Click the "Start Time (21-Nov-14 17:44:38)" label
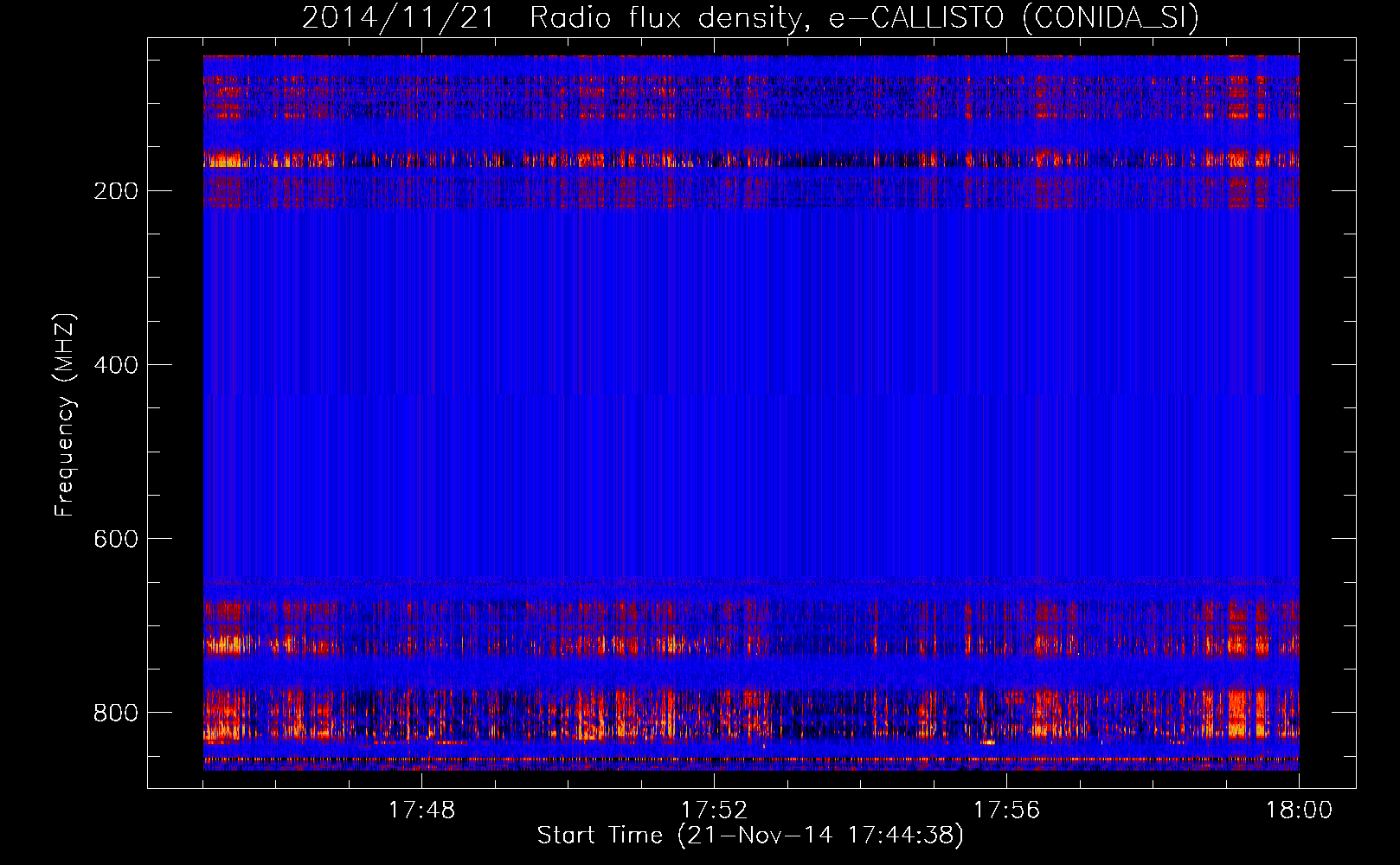The height and width of the screenshot is (865, 1400). coord(750,836)
